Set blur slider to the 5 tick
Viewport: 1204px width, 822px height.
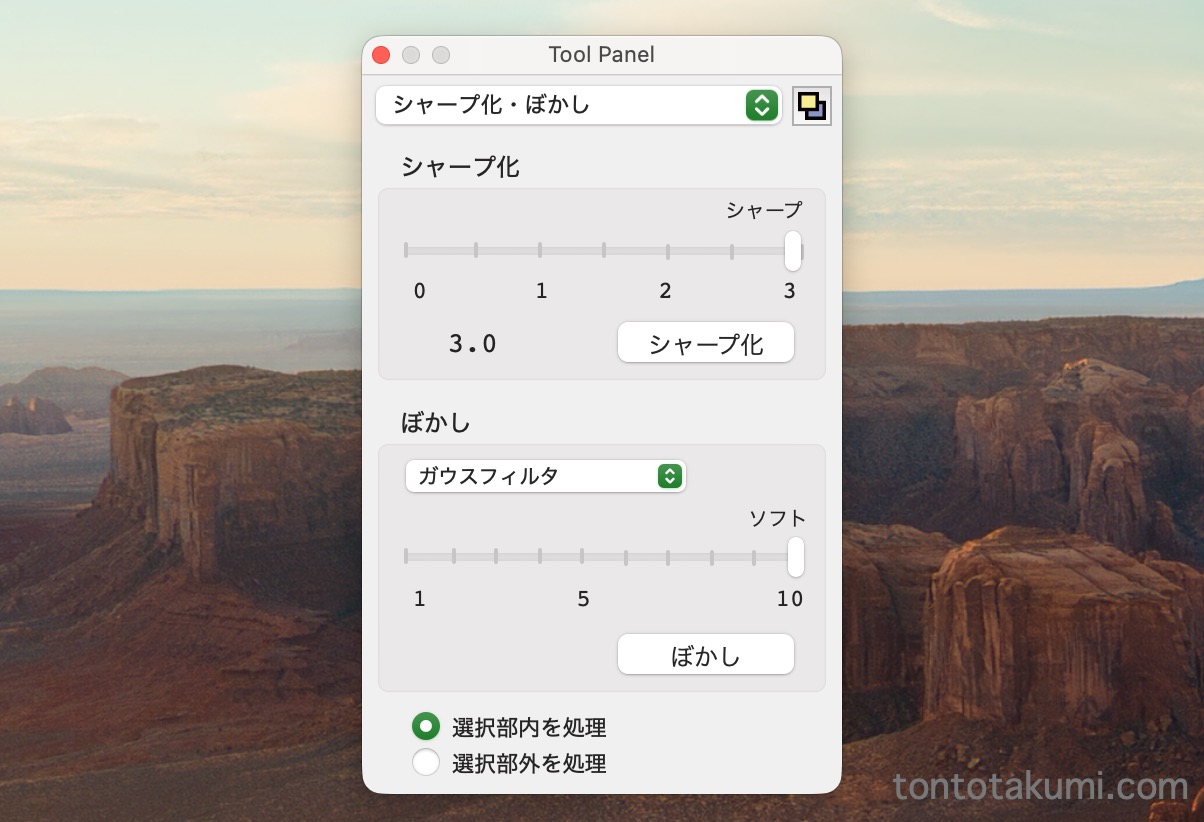[583, 556]
